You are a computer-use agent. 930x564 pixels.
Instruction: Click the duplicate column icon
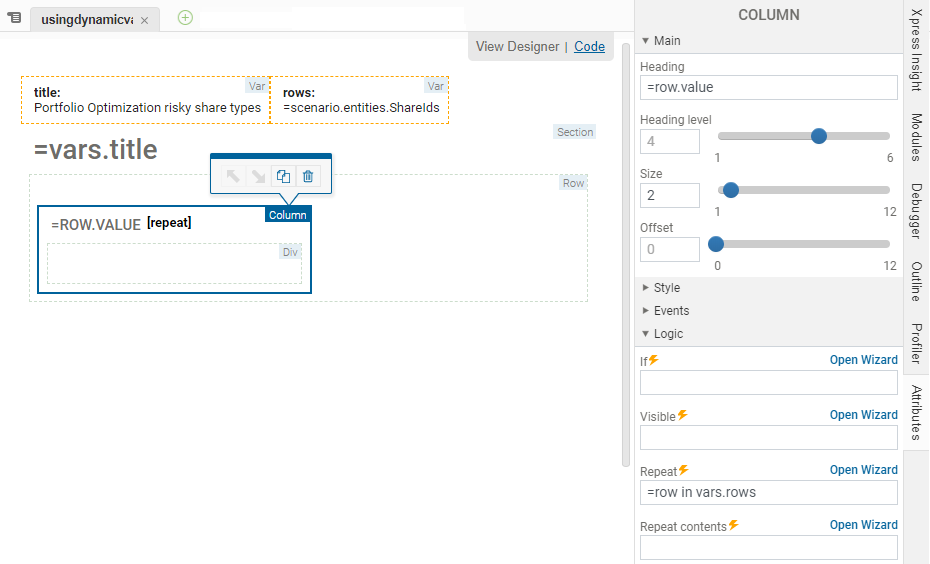(x=283, y=176)
